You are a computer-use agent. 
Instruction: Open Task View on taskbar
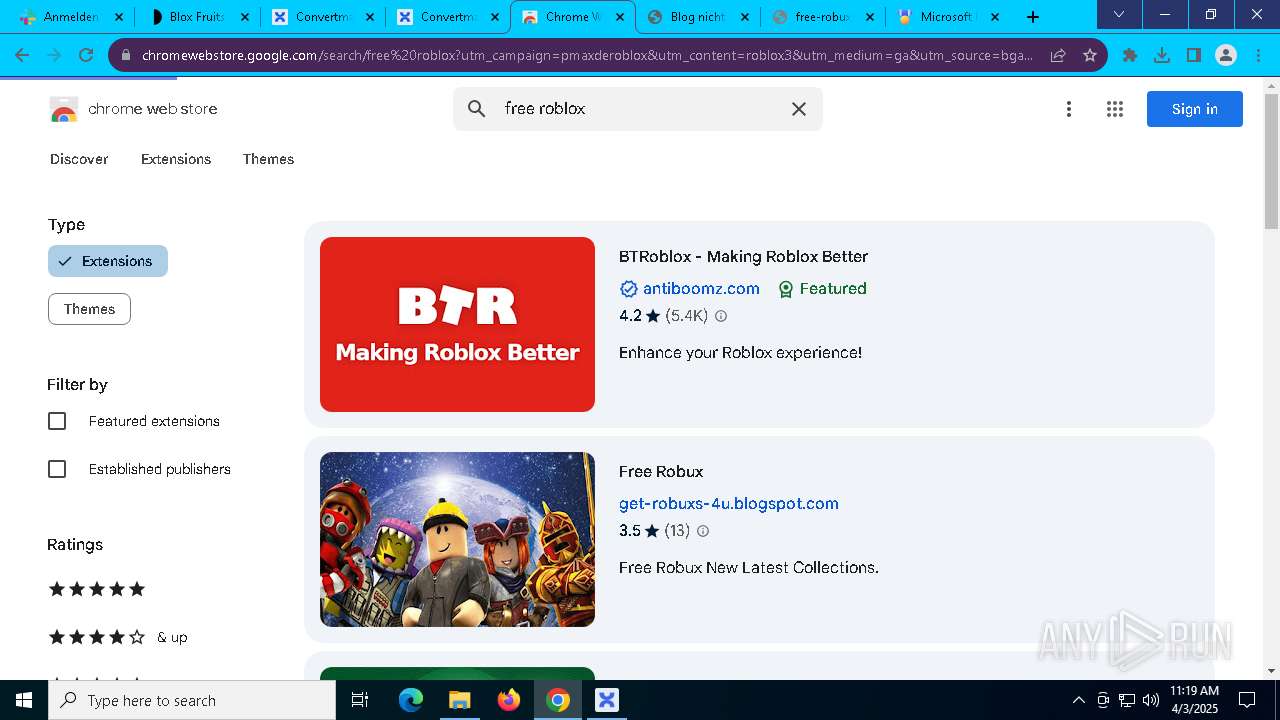click(x=360, y=700)
